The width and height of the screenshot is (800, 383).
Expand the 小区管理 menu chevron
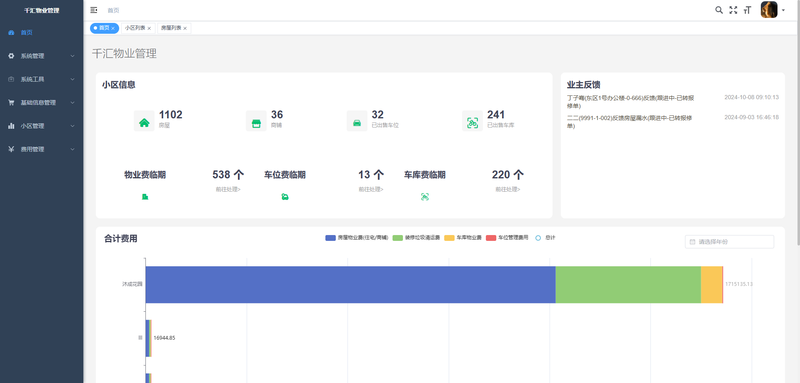point(72,126)
